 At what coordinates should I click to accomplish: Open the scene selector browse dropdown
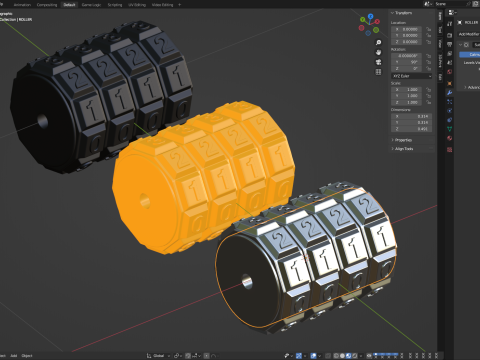click(428, 4)
